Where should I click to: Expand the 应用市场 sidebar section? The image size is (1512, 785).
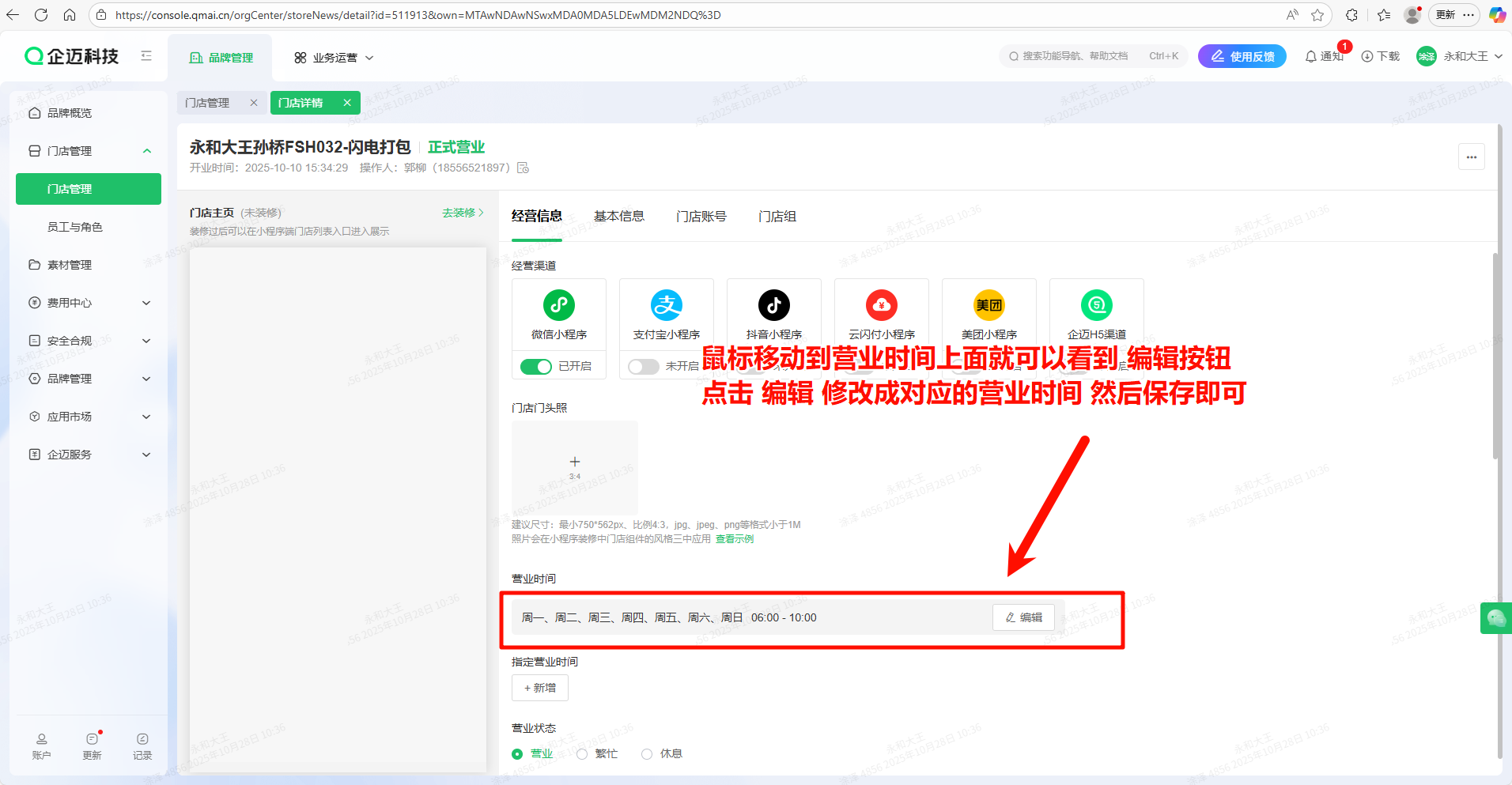click(x=89, y=417)
